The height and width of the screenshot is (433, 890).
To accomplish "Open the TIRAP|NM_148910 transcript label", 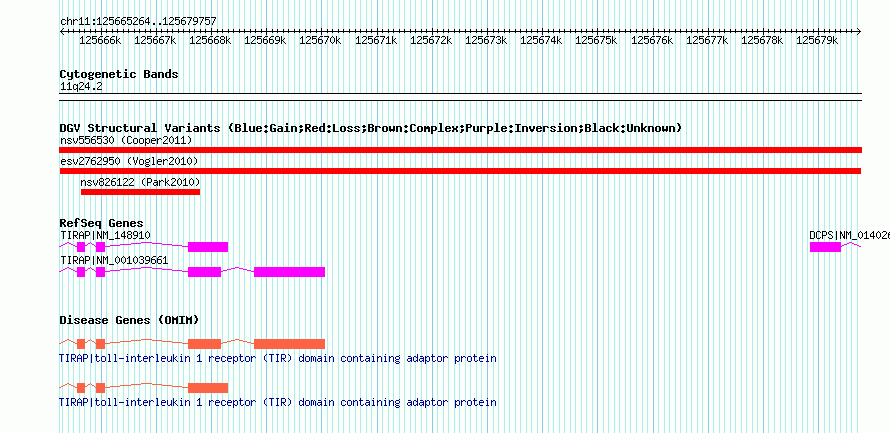I will [x=106, y=235].
